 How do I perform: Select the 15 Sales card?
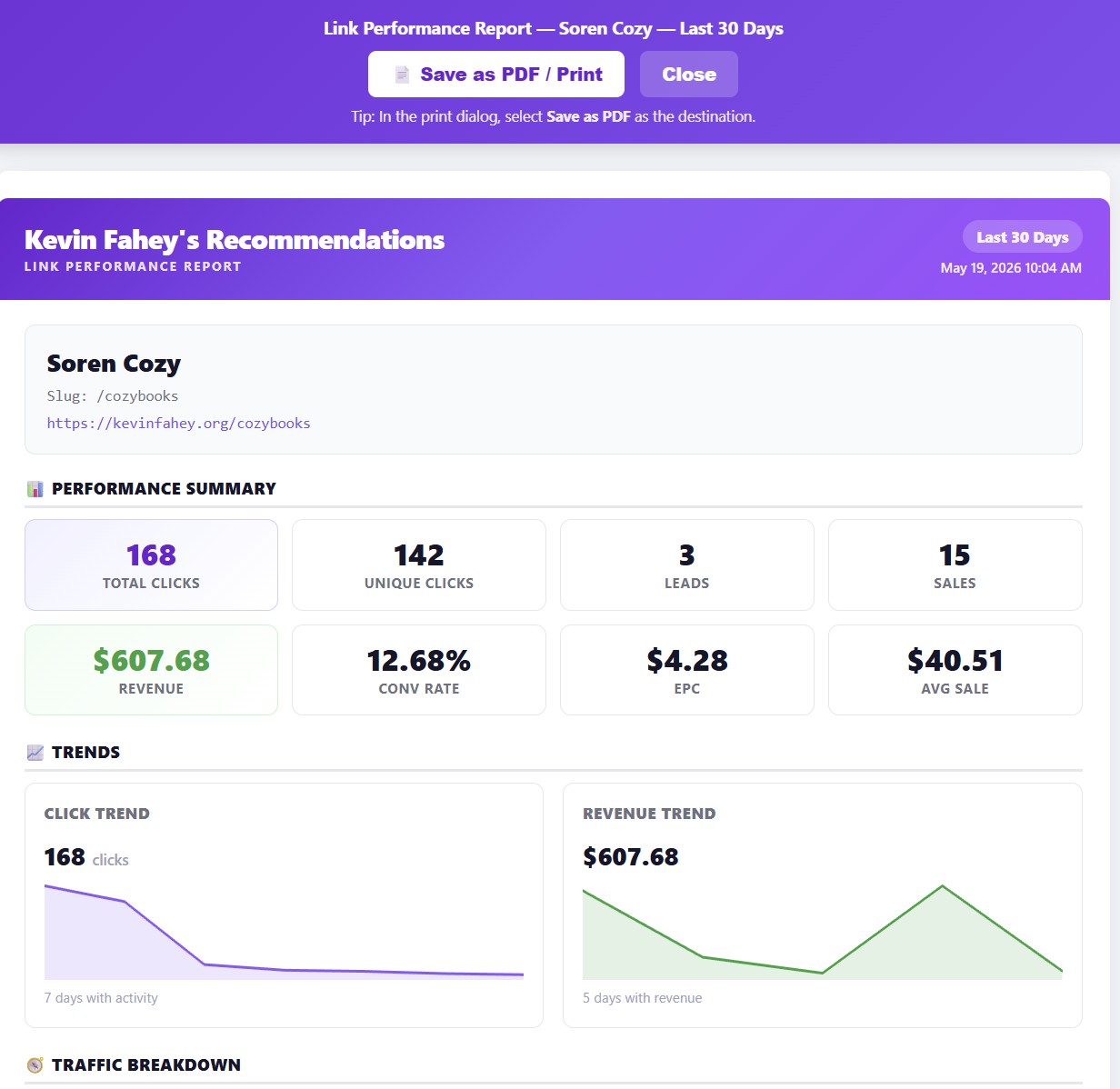(955, 564)
